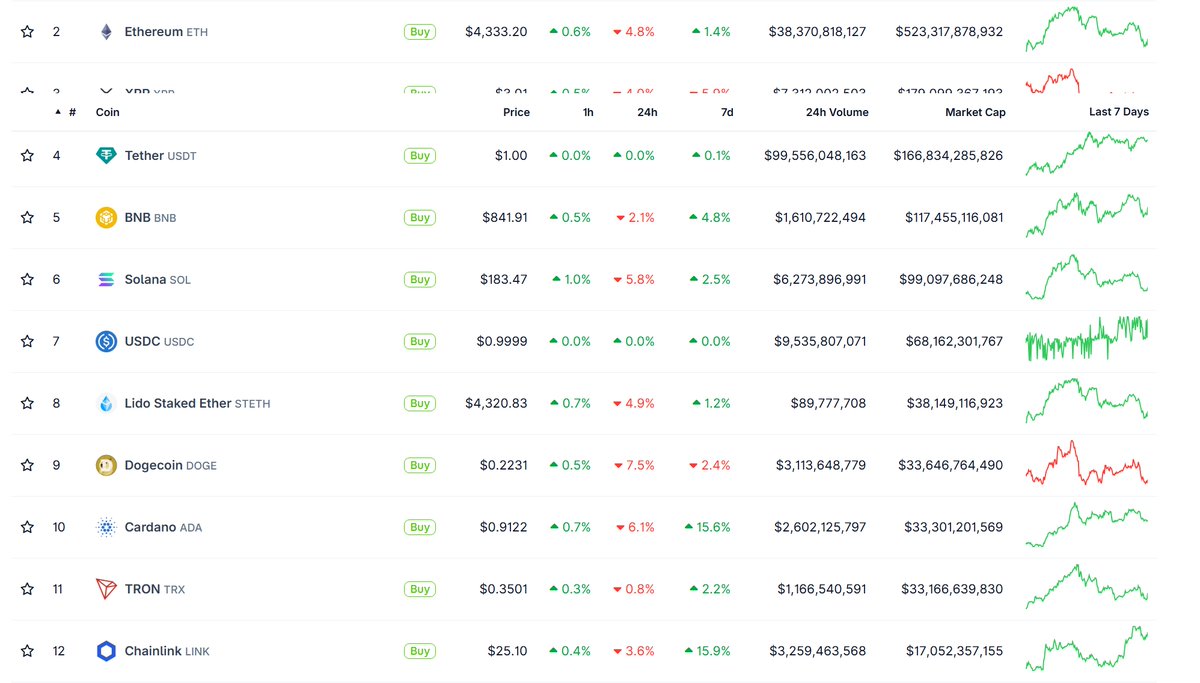
Task: Click Buy in the Dogecoin row
Action: pos(420,465)
